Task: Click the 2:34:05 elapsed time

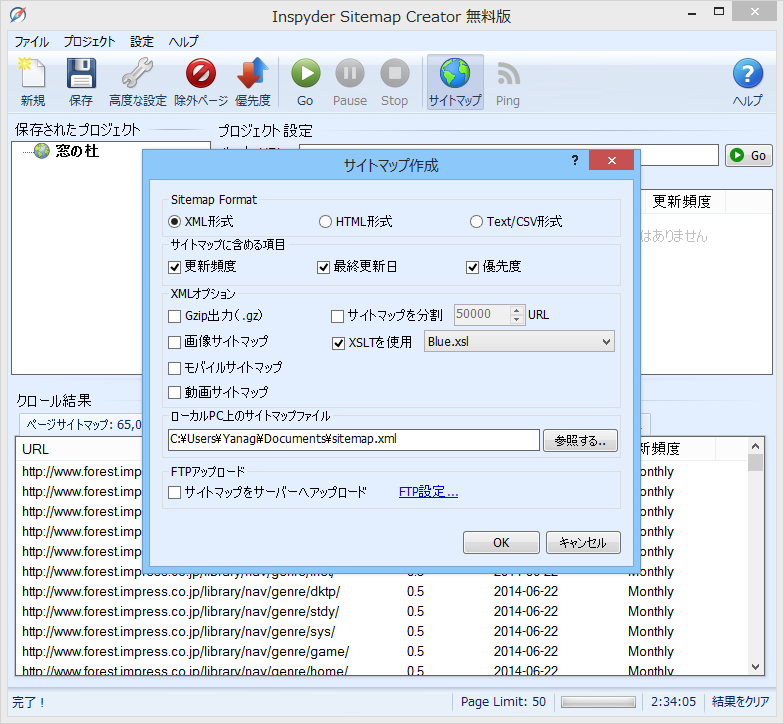Action: [x=674, y=702]
